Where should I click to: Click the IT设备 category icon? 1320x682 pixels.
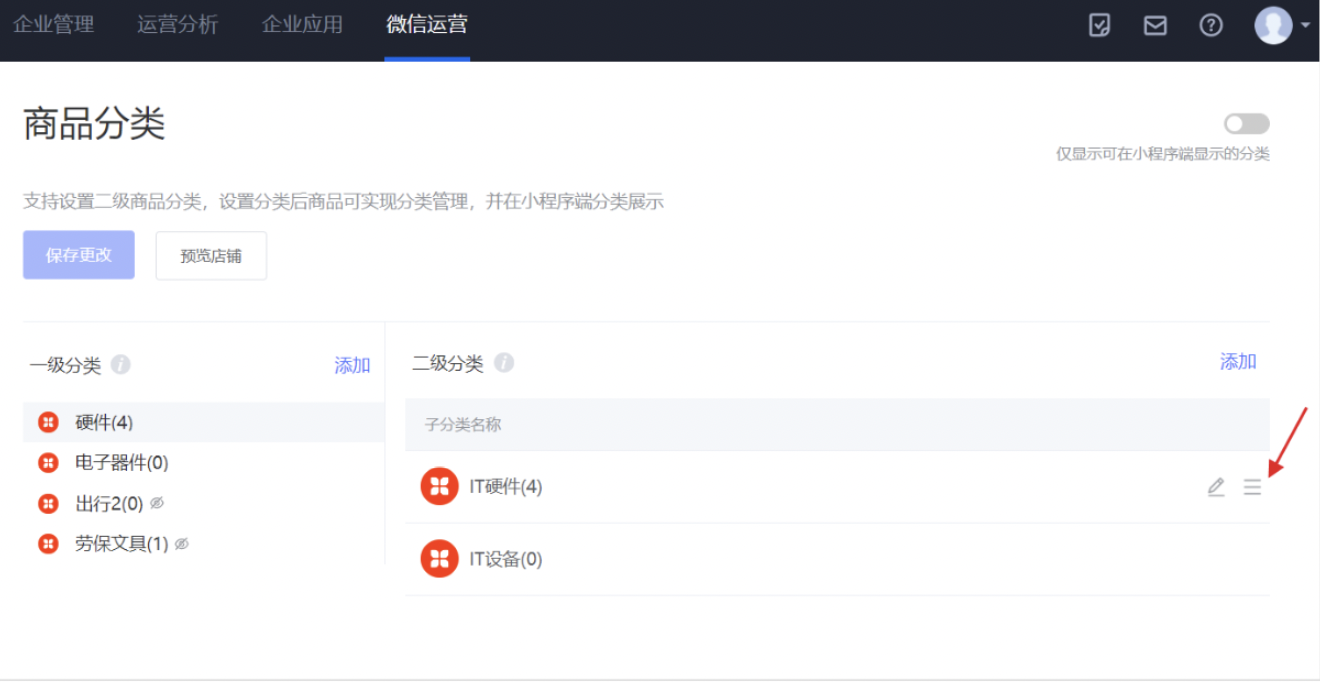439,559
